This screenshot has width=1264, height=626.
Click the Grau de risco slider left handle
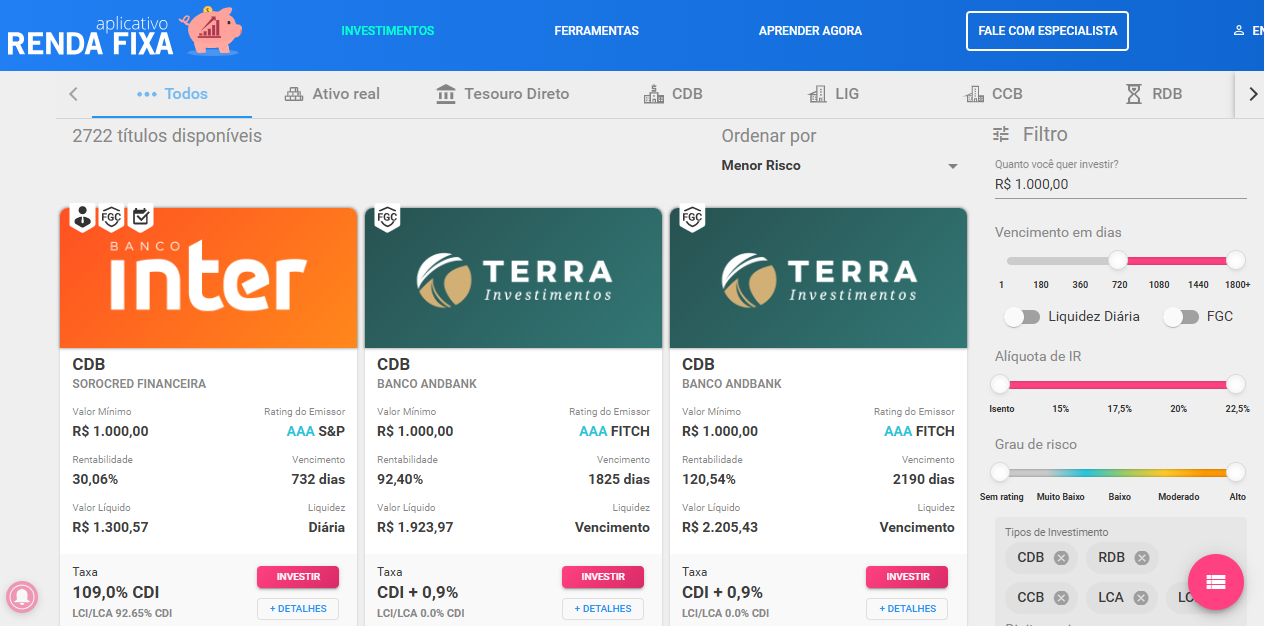tap(999, 472)
